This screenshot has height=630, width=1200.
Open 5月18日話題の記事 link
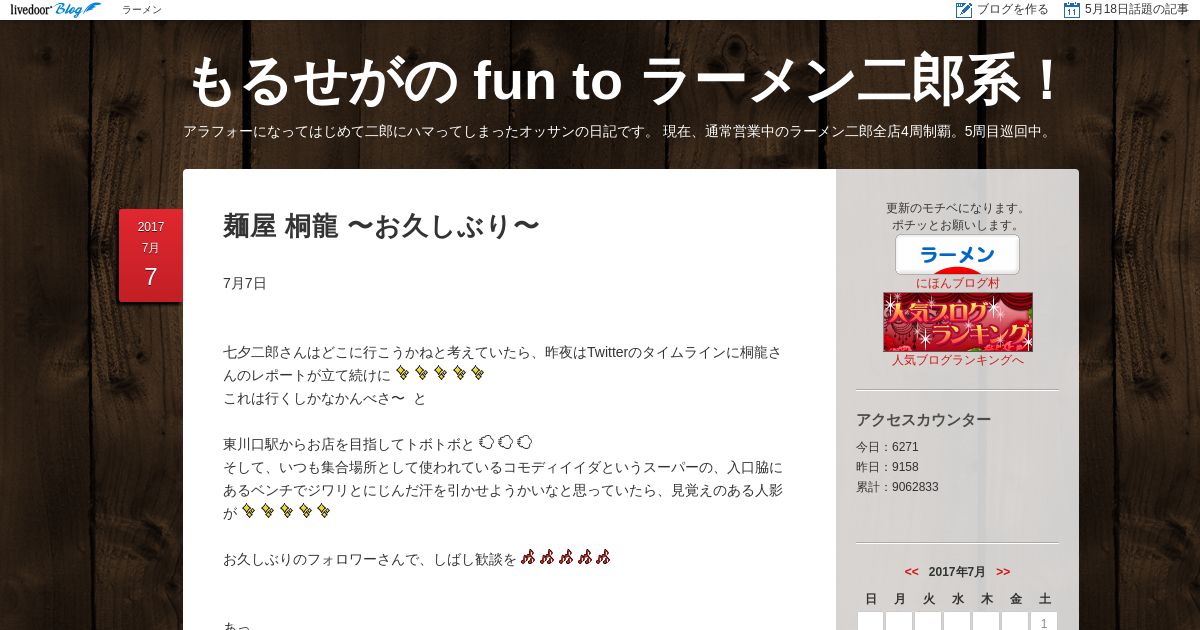point(1137,10)
